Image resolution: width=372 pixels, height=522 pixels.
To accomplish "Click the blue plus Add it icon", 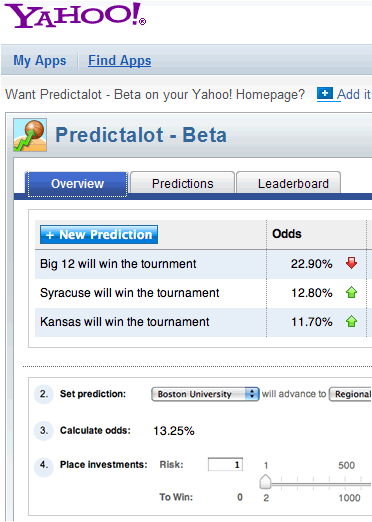I will point(325,93).
